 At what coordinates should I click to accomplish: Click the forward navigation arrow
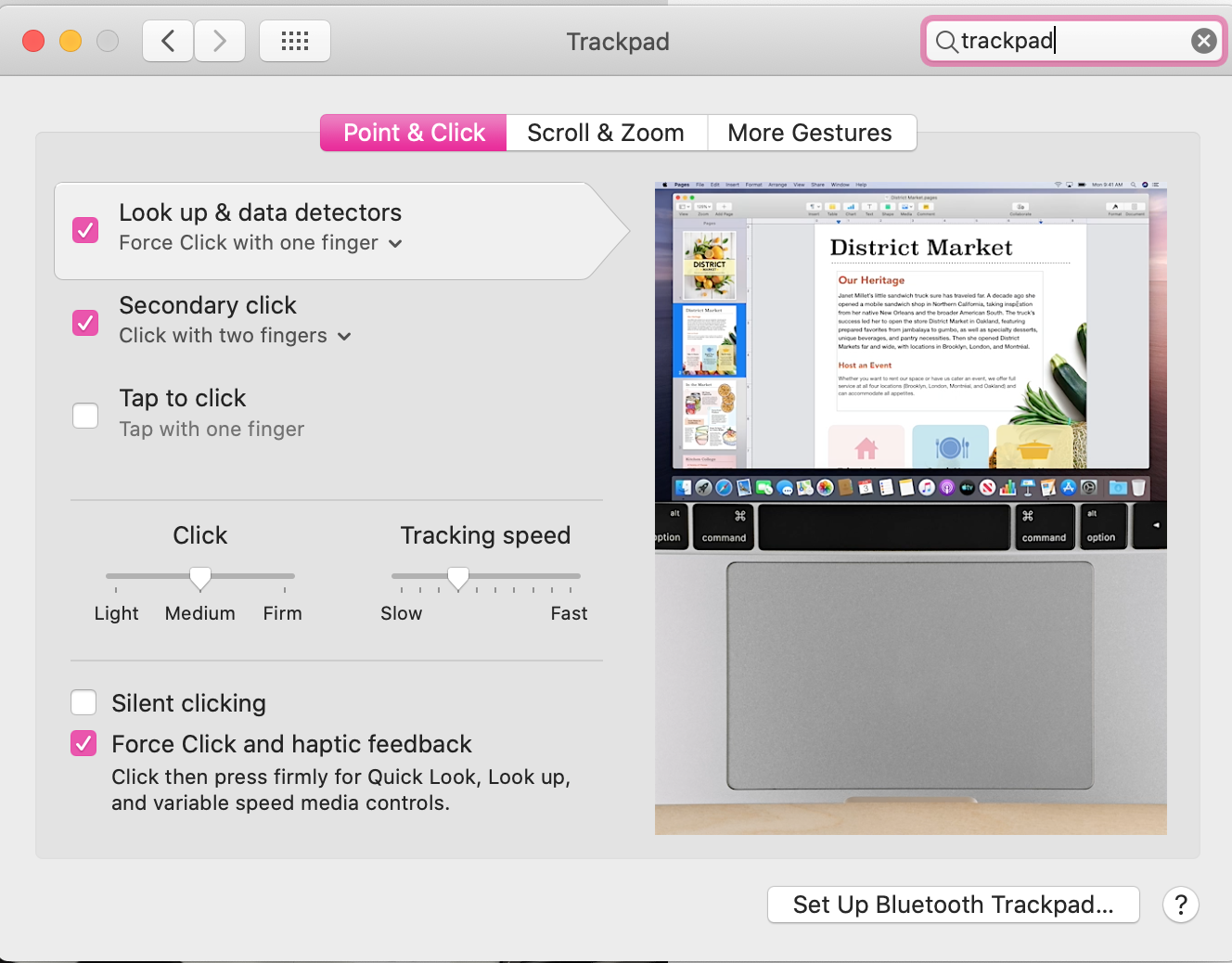coord(220,40)
